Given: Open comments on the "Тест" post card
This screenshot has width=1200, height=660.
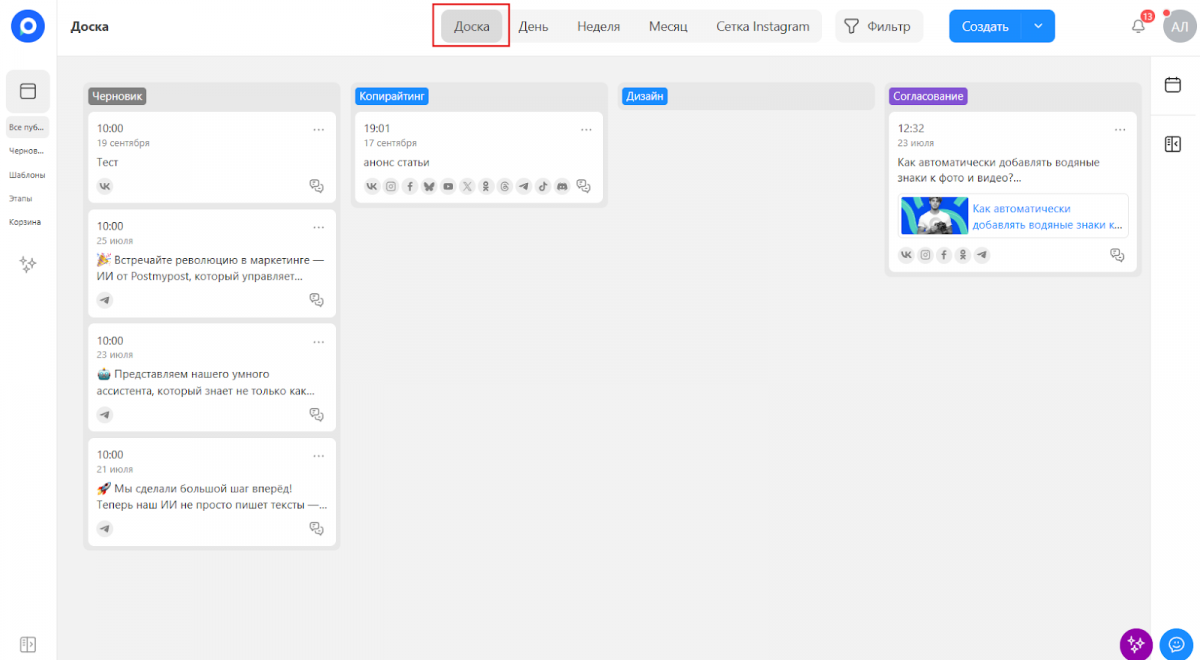Looking at the screenshot, I should (317, 186).
